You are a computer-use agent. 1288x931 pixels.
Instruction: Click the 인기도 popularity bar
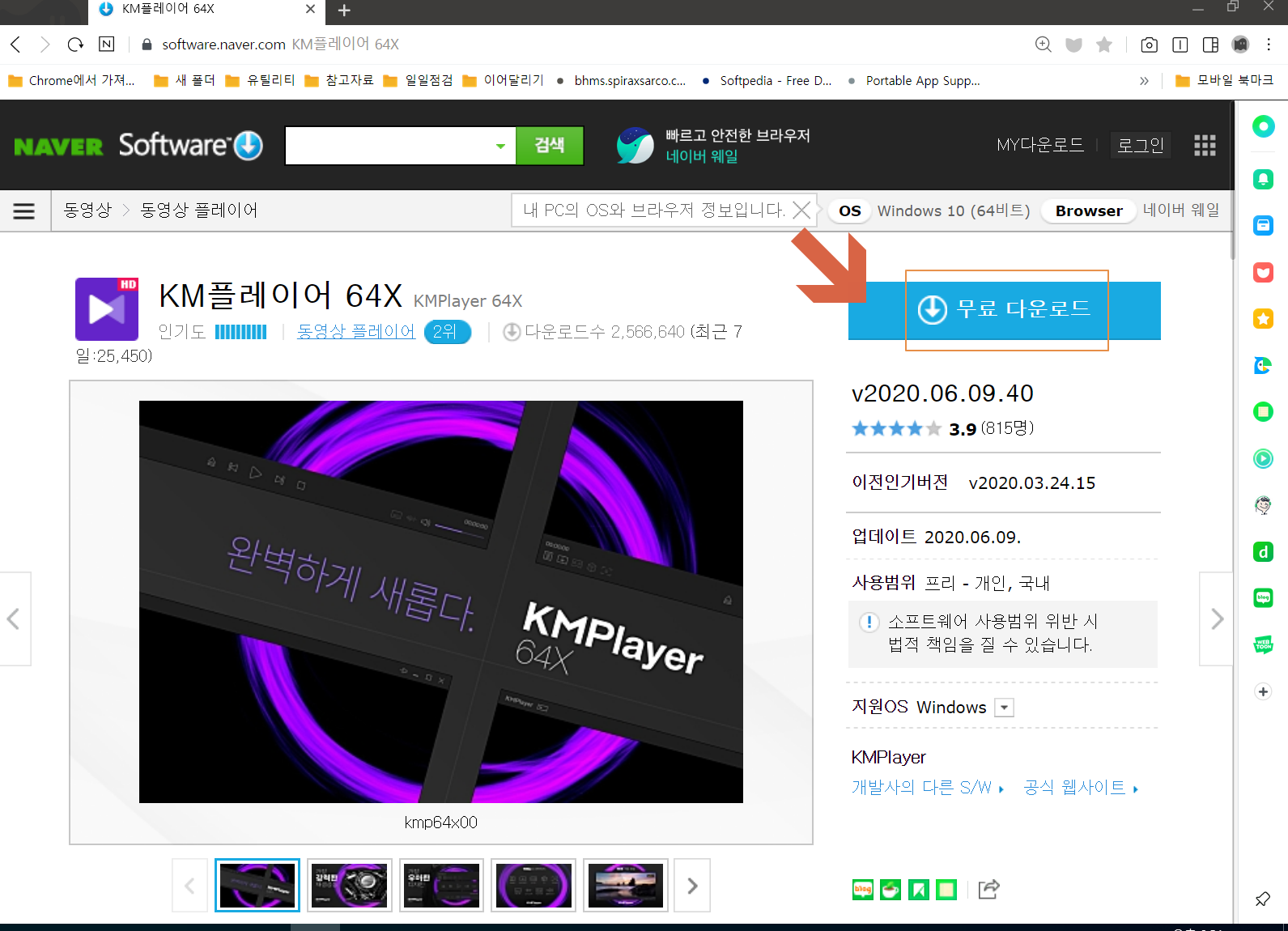click(240, 332)
